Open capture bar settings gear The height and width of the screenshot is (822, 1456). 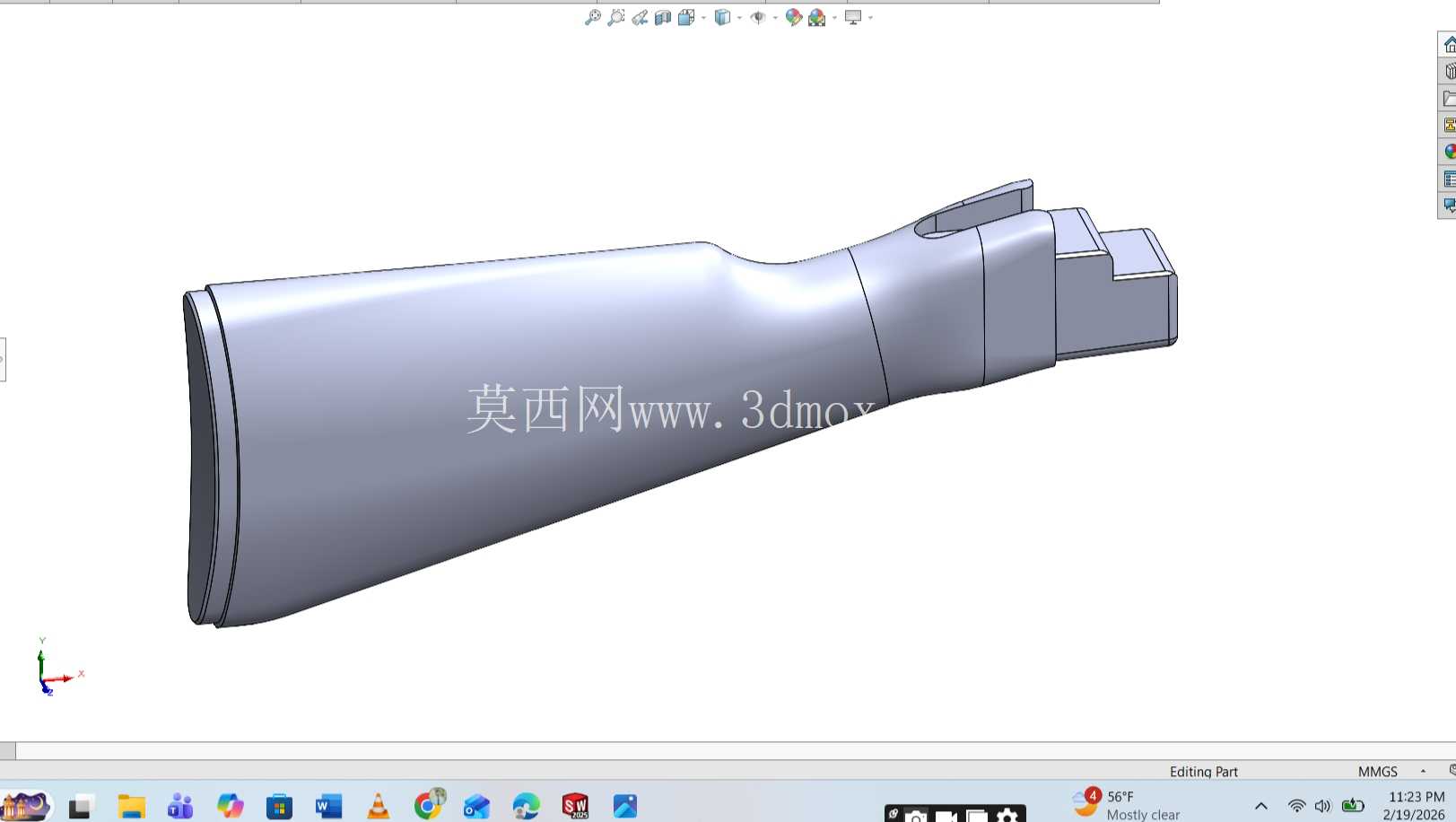(x=1007, y=815)
